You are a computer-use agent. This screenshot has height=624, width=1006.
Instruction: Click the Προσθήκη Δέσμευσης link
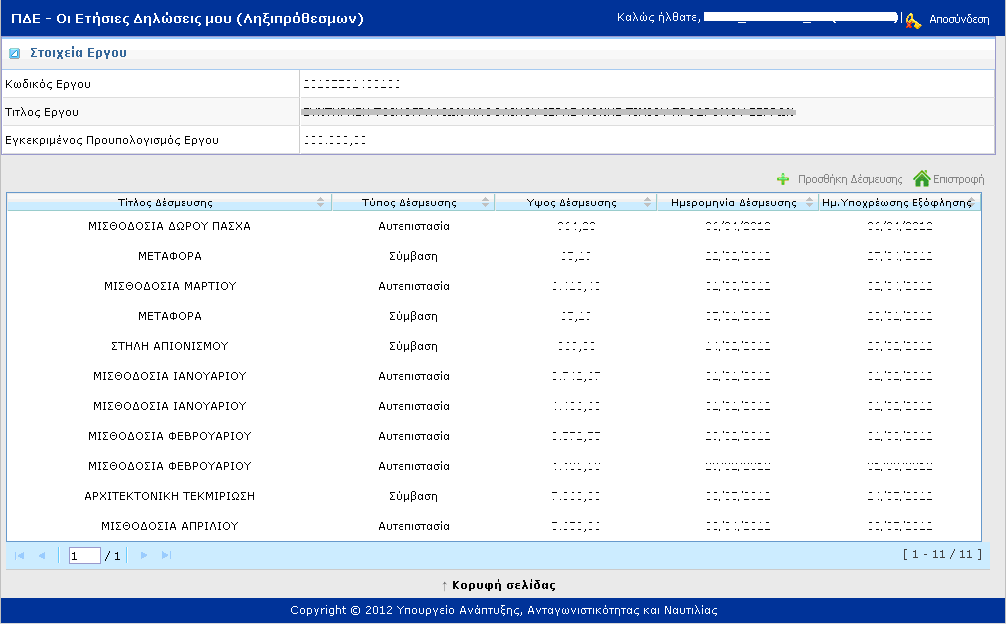tap(849, 179)
